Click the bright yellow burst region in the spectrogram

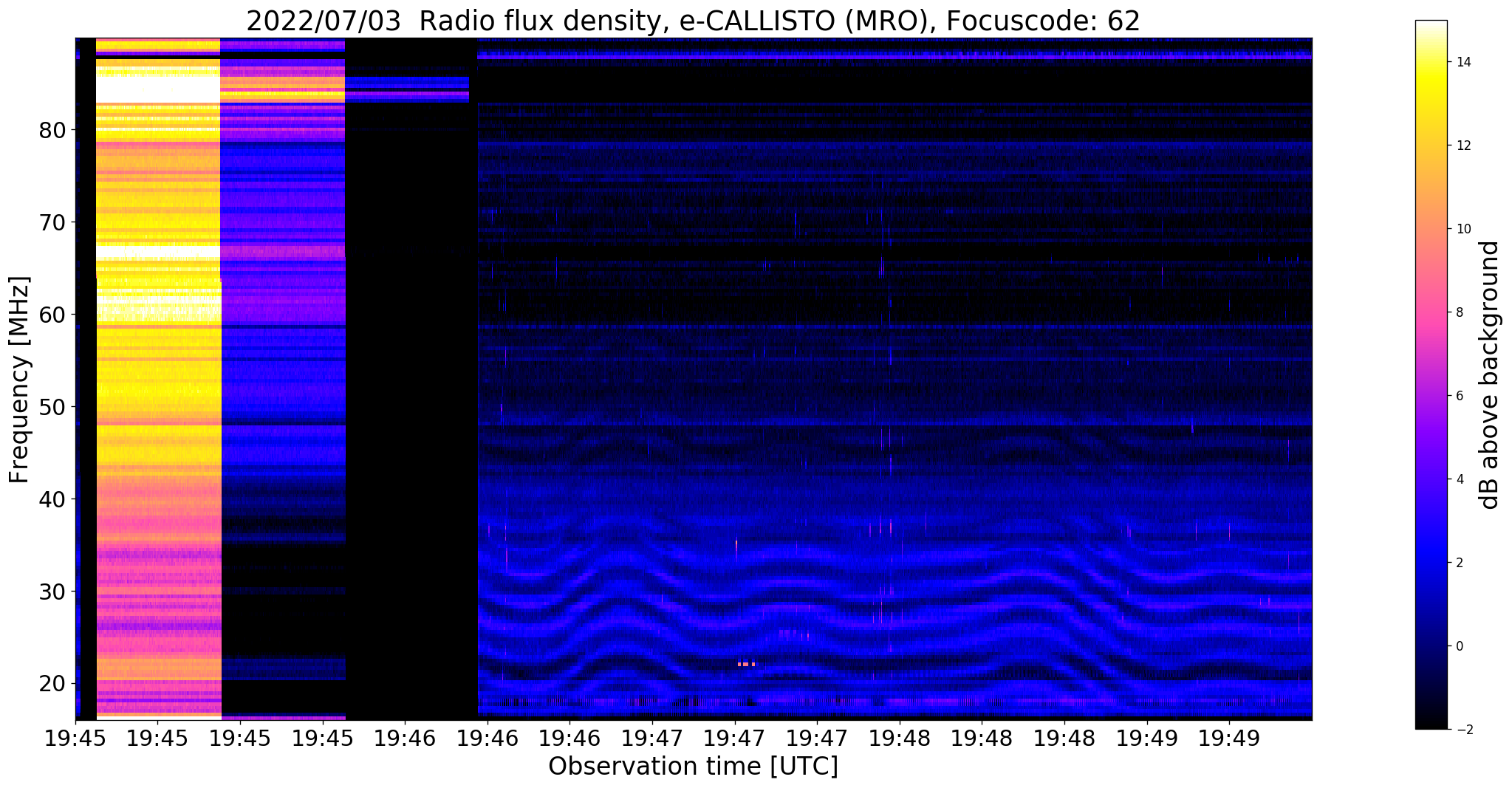pyautogui.click(x=159, y=379)
